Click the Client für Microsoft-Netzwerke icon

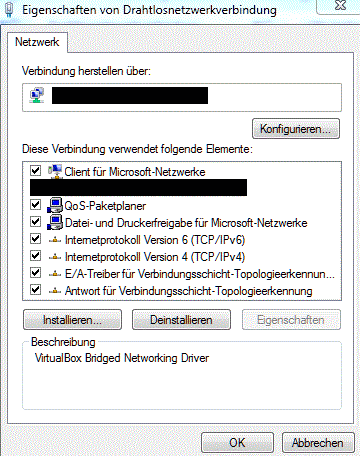55,171
